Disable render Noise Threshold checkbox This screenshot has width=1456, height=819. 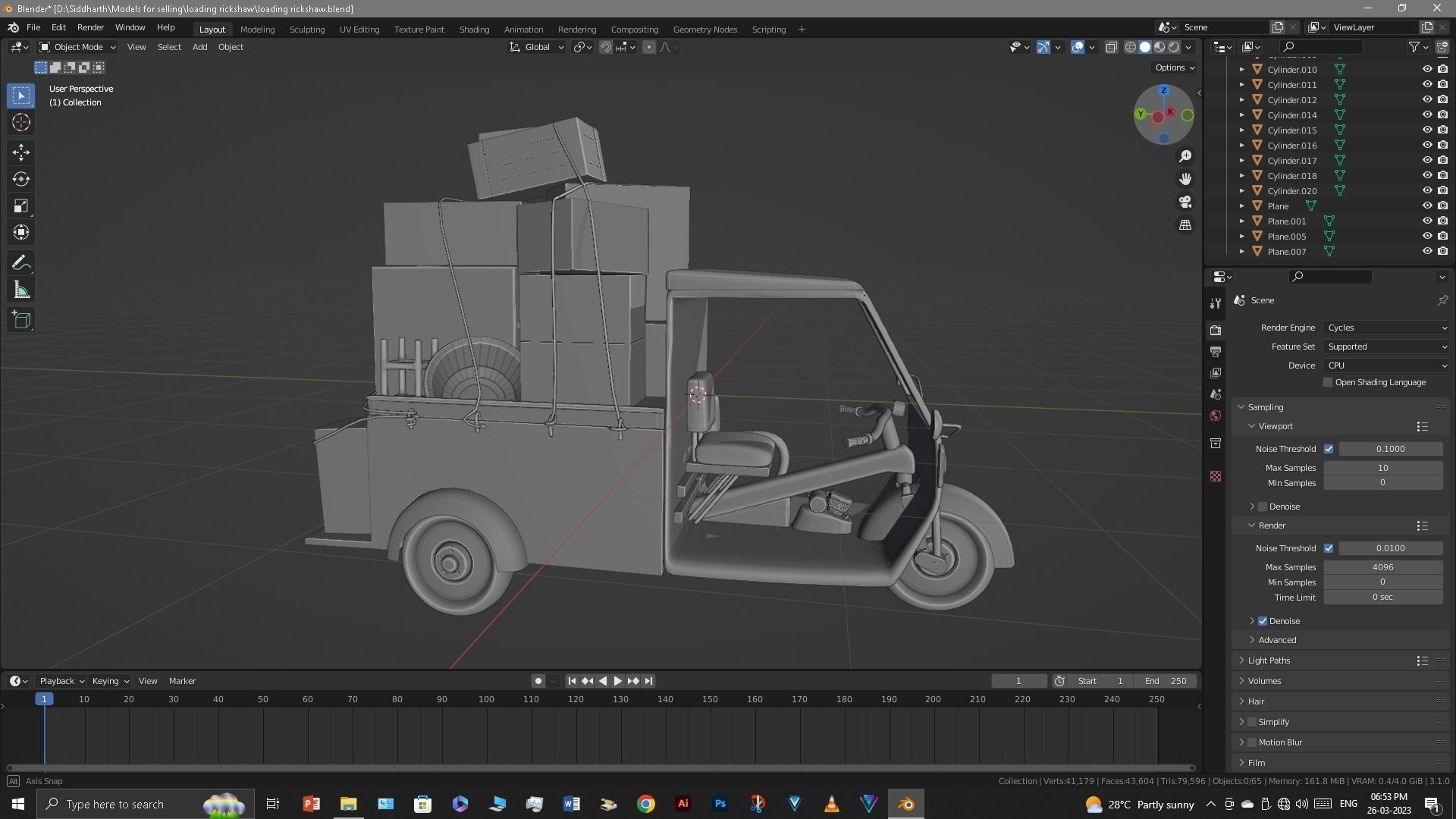(1329, 548)
